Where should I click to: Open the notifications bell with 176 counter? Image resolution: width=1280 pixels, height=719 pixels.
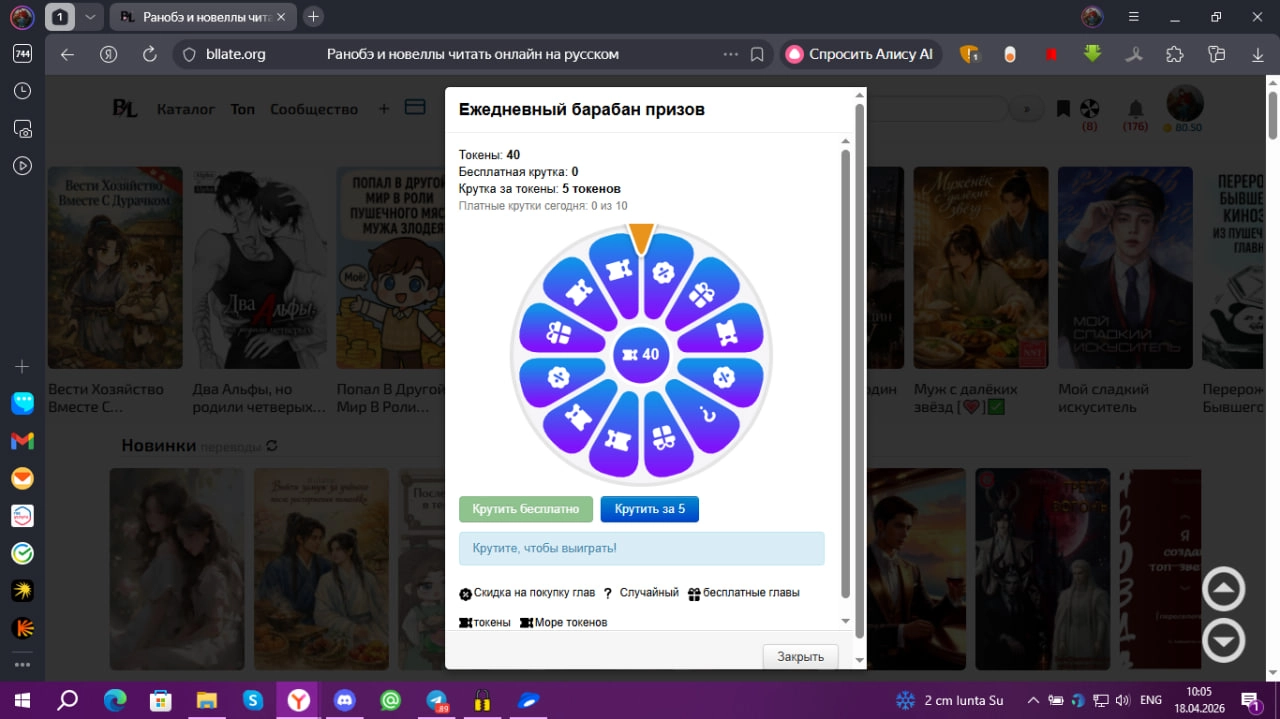coord(1136,108)
